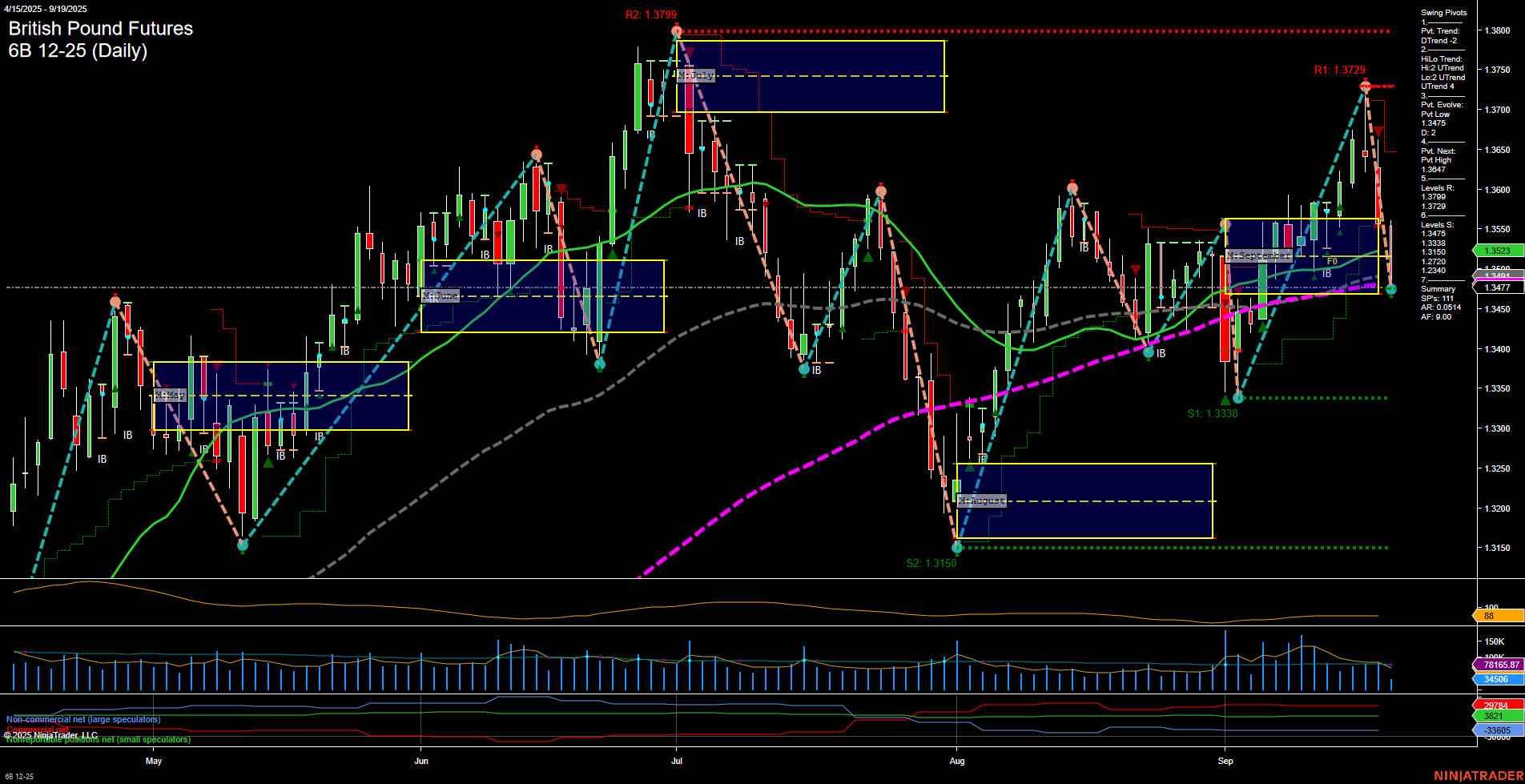Click the 6B 12-25 instrument label at bottom
The height and width of the screenshot is (784, 1525).
coord(19,776)
